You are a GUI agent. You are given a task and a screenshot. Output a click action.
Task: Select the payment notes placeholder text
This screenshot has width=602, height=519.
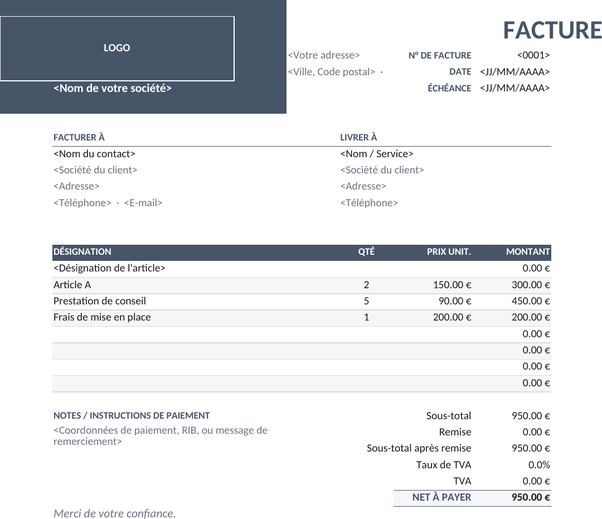160,436
